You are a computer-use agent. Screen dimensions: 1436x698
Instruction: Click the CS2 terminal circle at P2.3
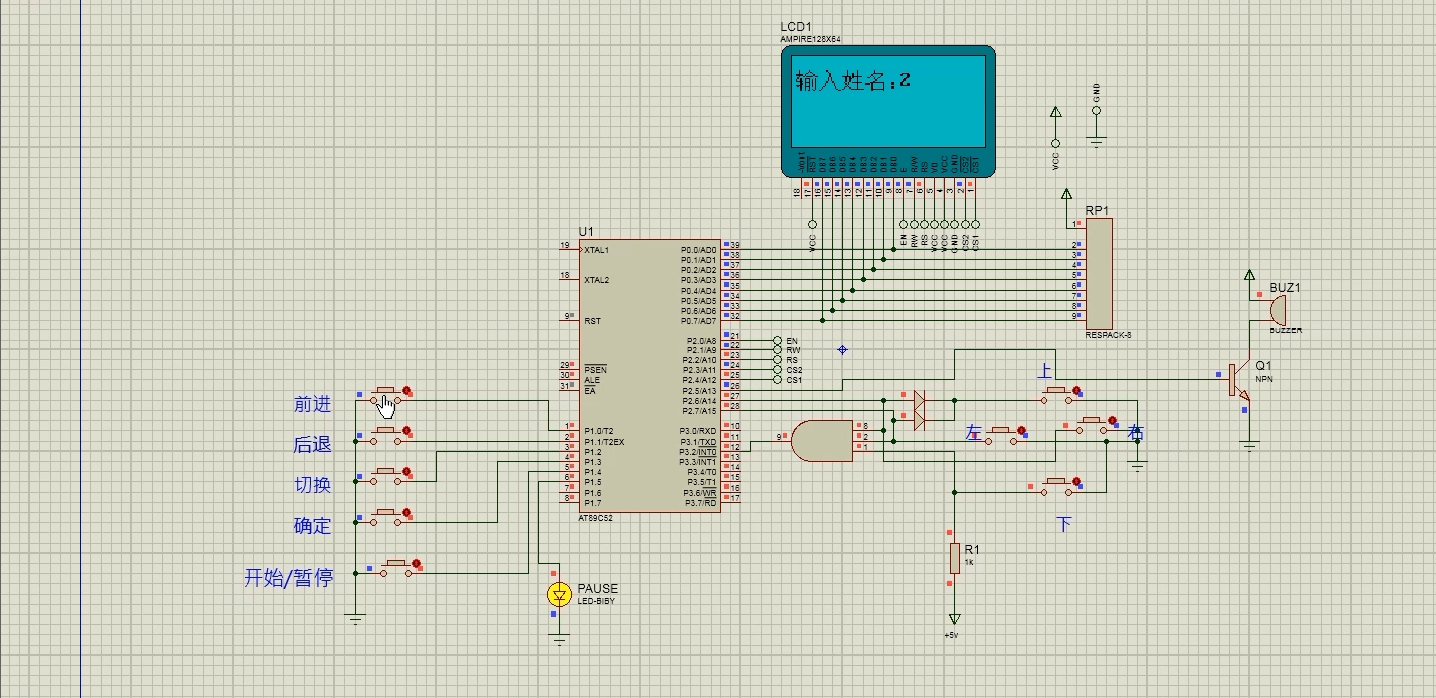777,371
